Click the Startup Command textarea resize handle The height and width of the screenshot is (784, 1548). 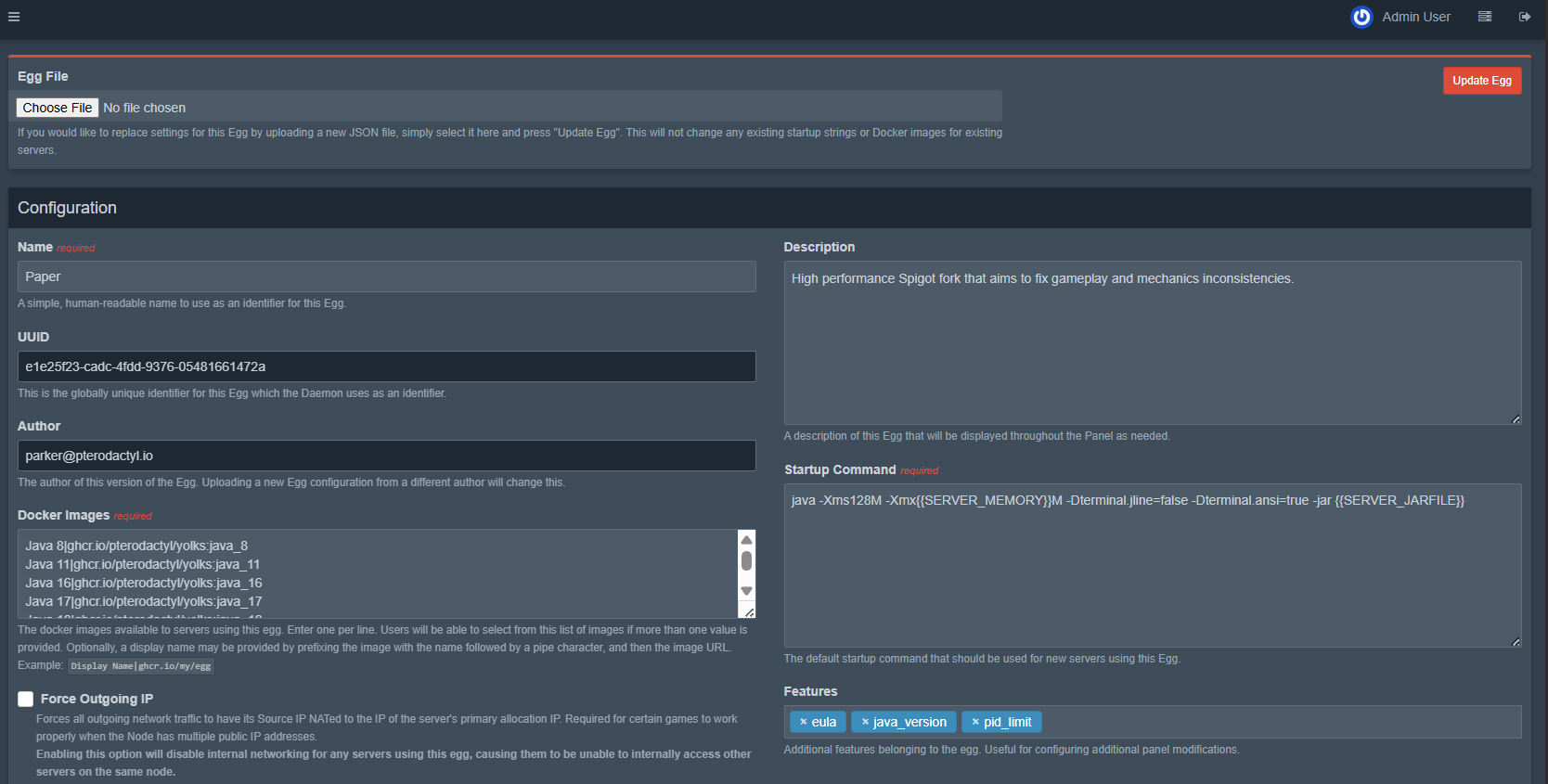coord(1516,642)
